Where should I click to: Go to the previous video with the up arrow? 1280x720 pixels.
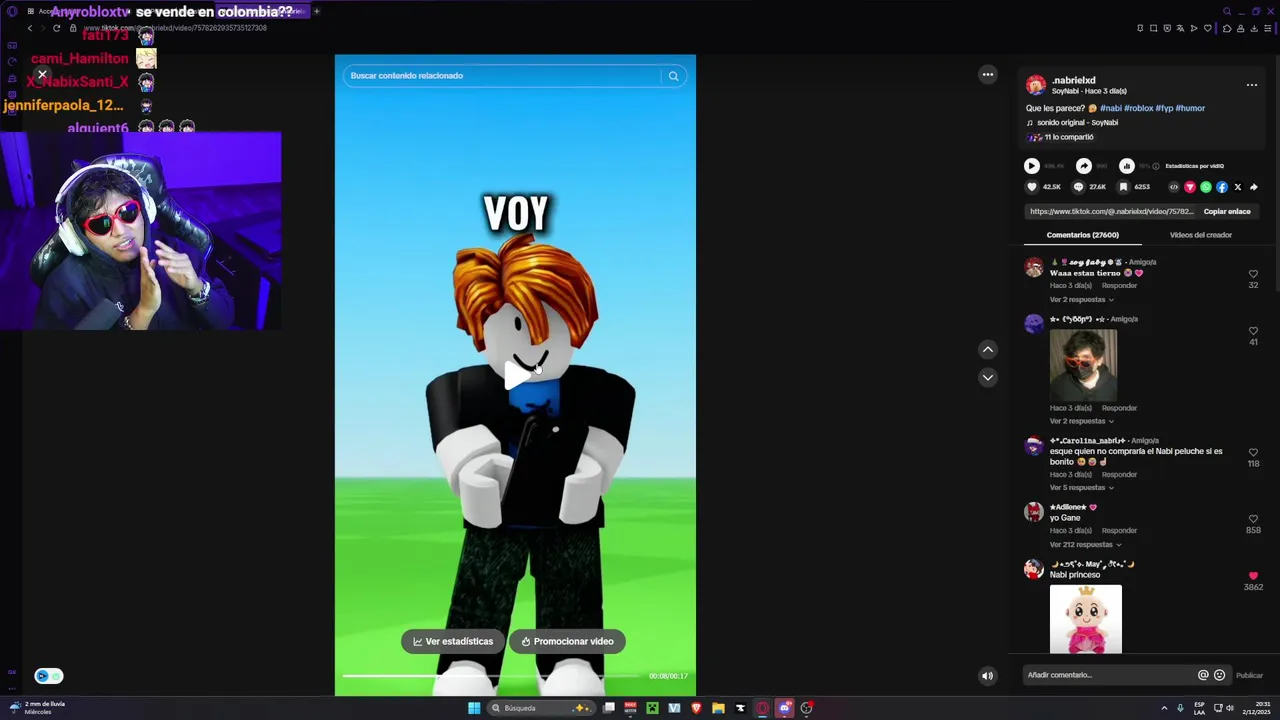988,349
